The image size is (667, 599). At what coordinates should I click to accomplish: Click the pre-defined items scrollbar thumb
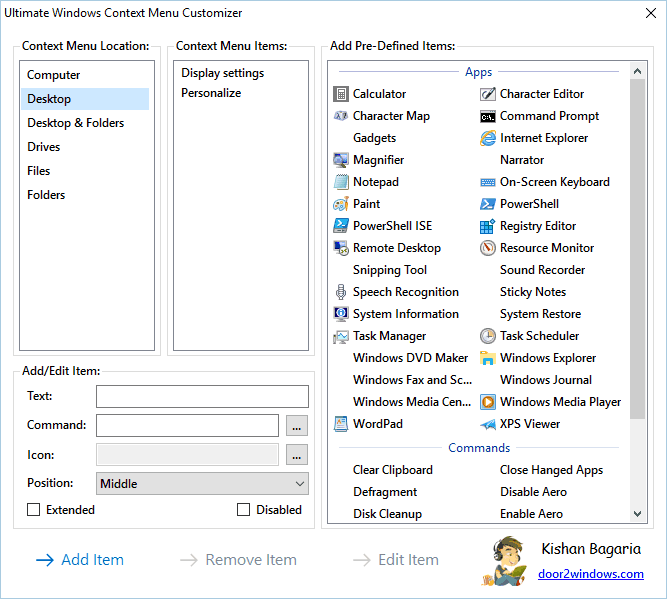(x=637, y=249)
